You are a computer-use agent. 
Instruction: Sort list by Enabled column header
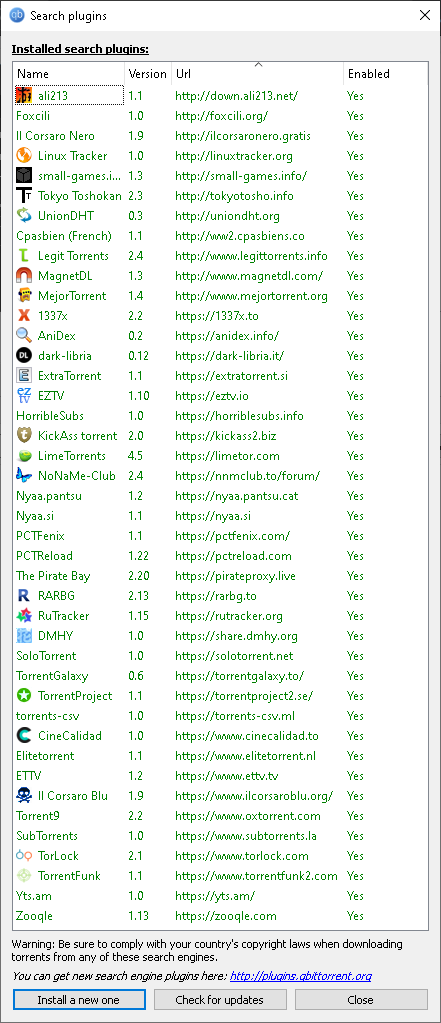pos(386,74)
